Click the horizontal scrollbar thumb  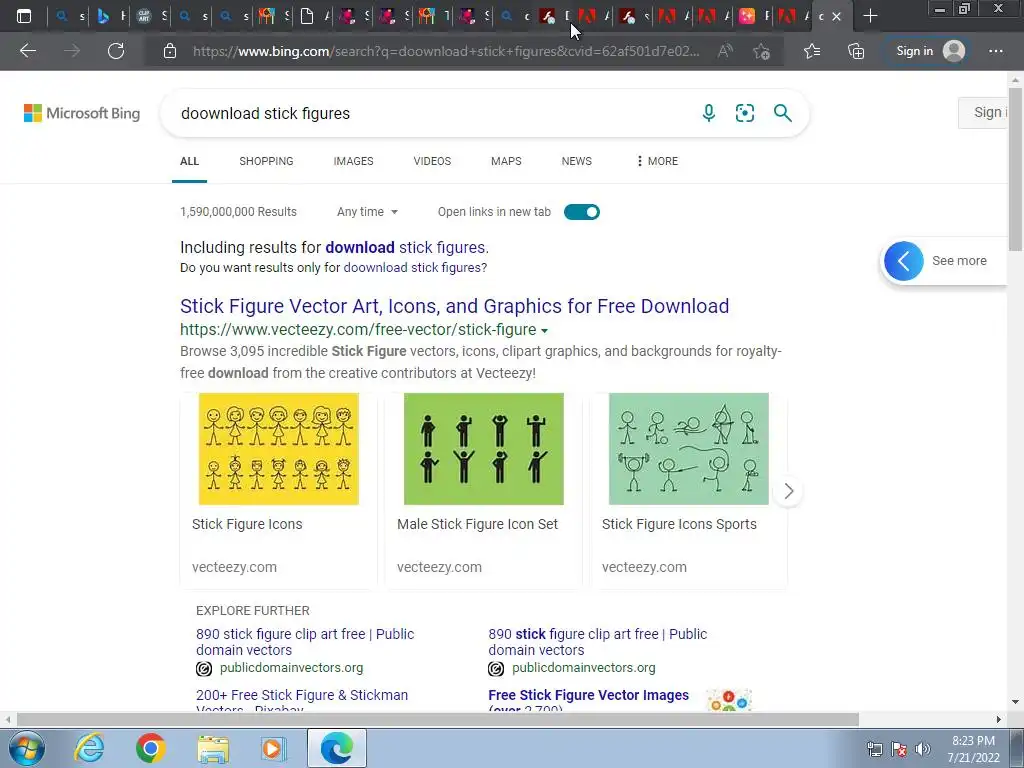point(438,719)
